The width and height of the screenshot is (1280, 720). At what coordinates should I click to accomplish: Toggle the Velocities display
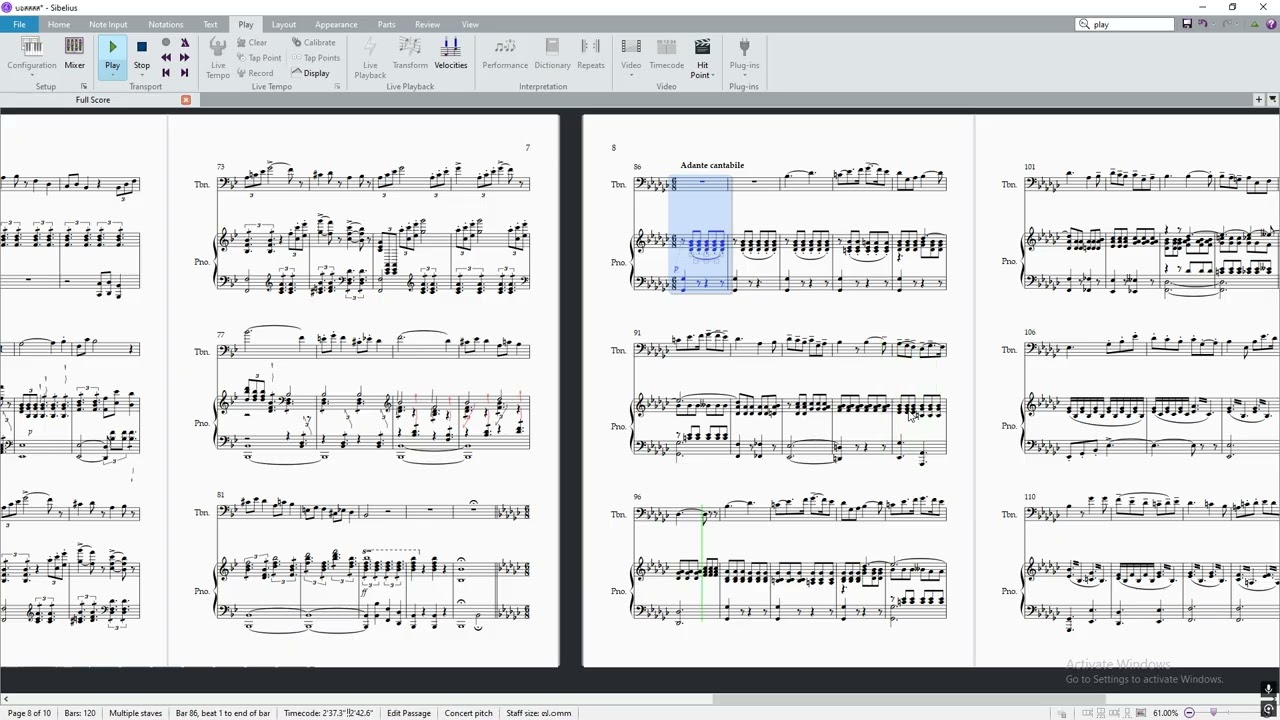click(x=451, y=54)
